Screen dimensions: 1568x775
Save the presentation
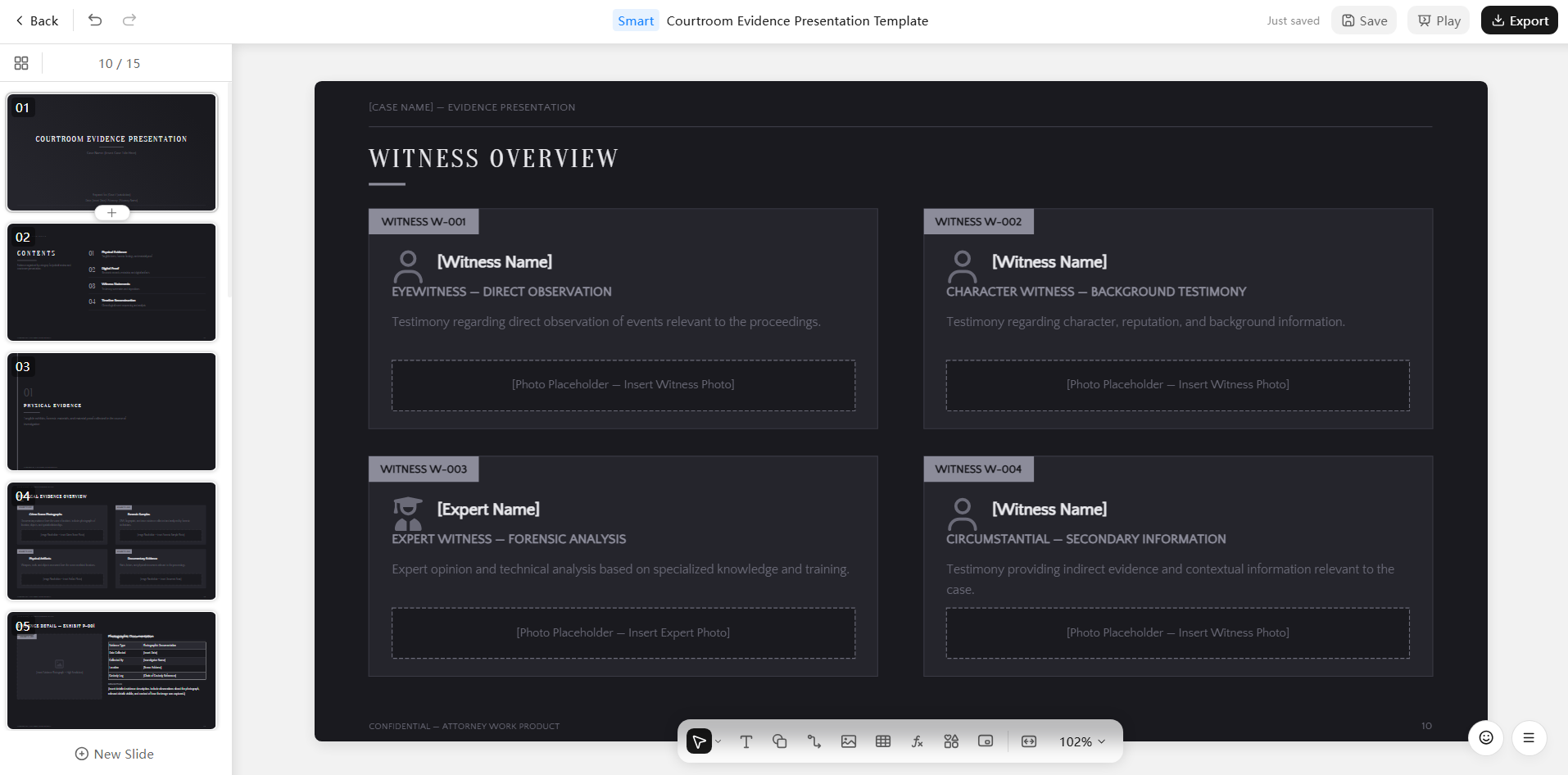pos(1364,20)
